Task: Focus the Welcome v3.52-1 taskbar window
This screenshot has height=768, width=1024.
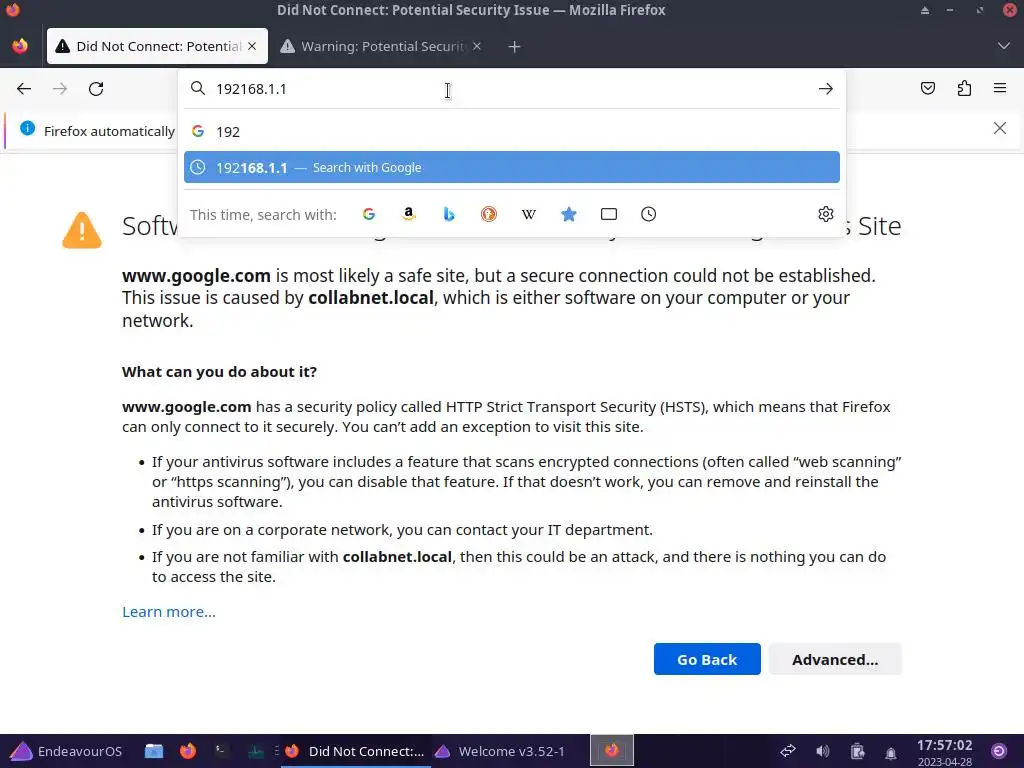Action: (501, 751)
